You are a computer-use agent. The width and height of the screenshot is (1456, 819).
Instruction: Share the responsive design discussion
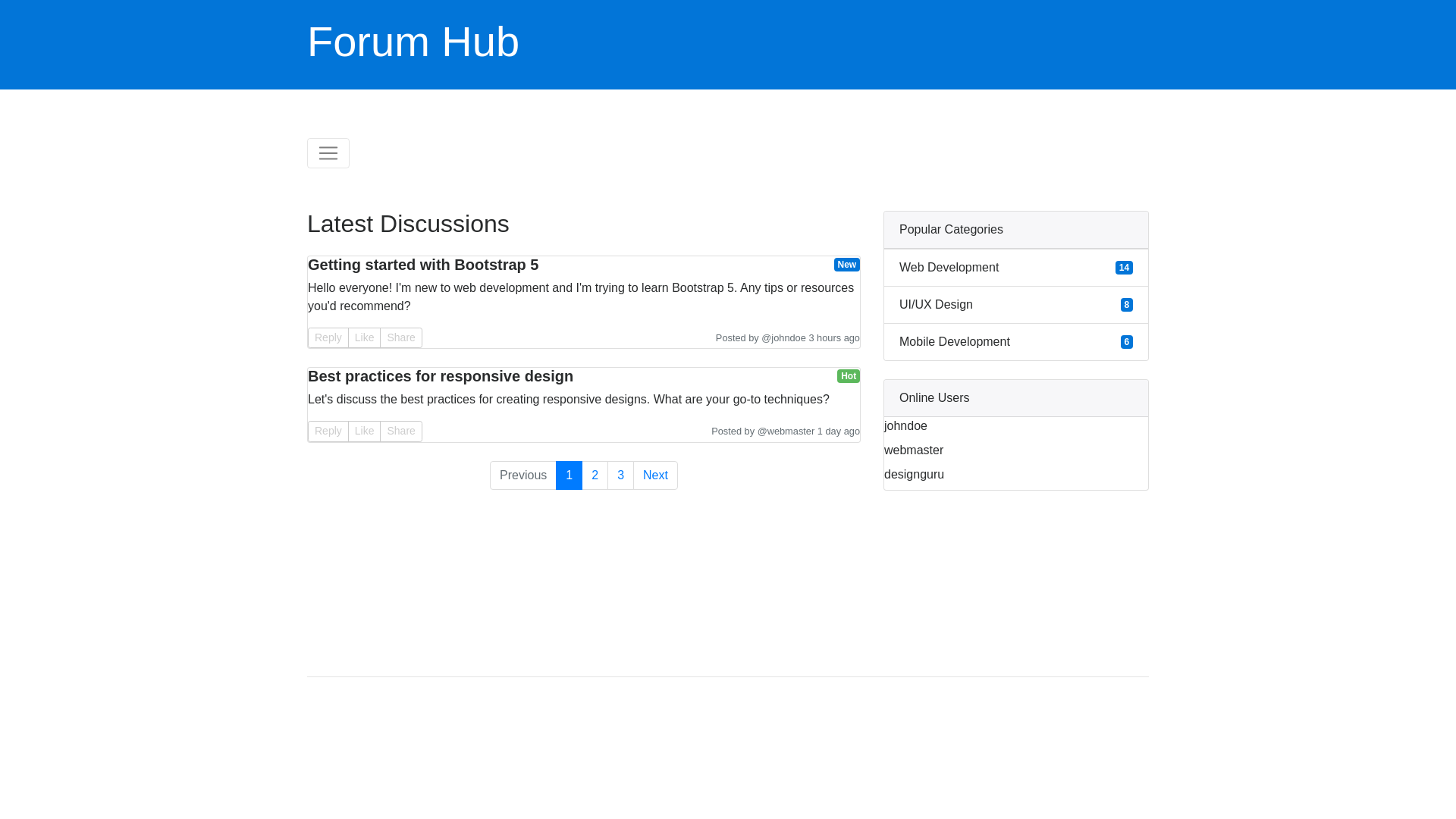(x=400, y=431)
